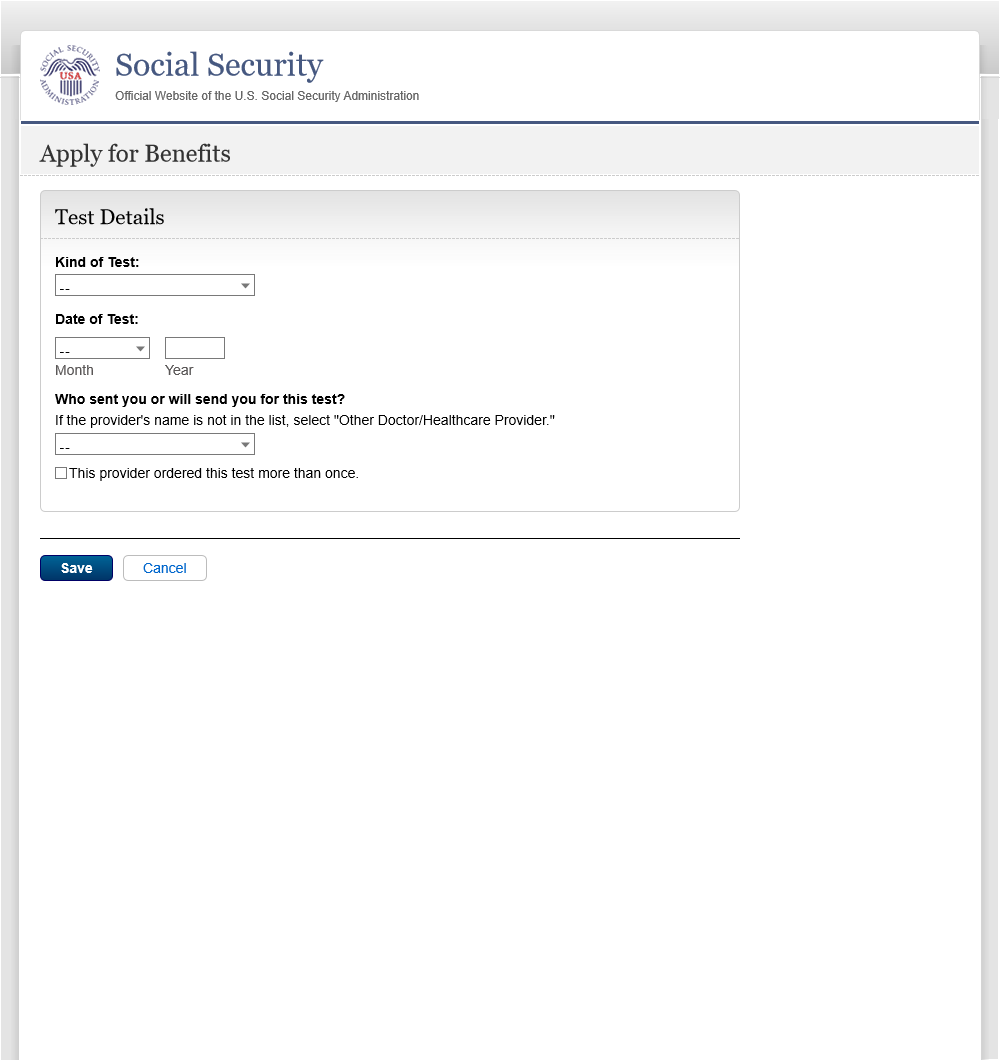Check the provider ordered test more than once box

point(61,473)
